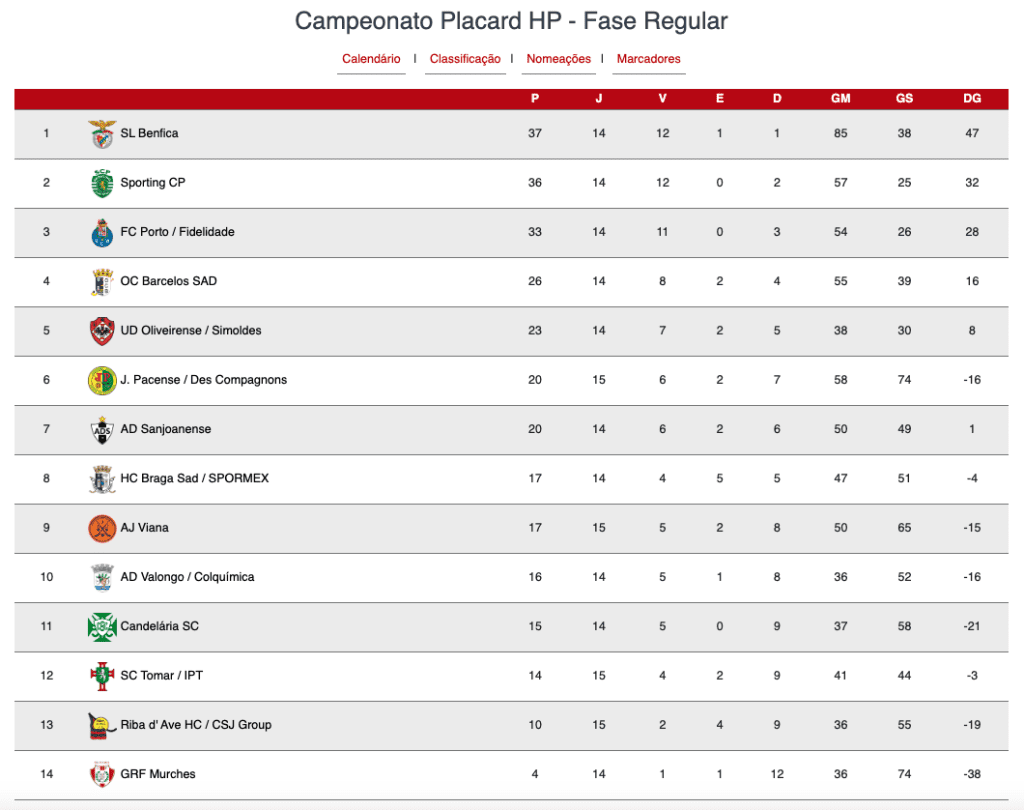
Task: Click the SL Benfica club crest
Action: 102,134
